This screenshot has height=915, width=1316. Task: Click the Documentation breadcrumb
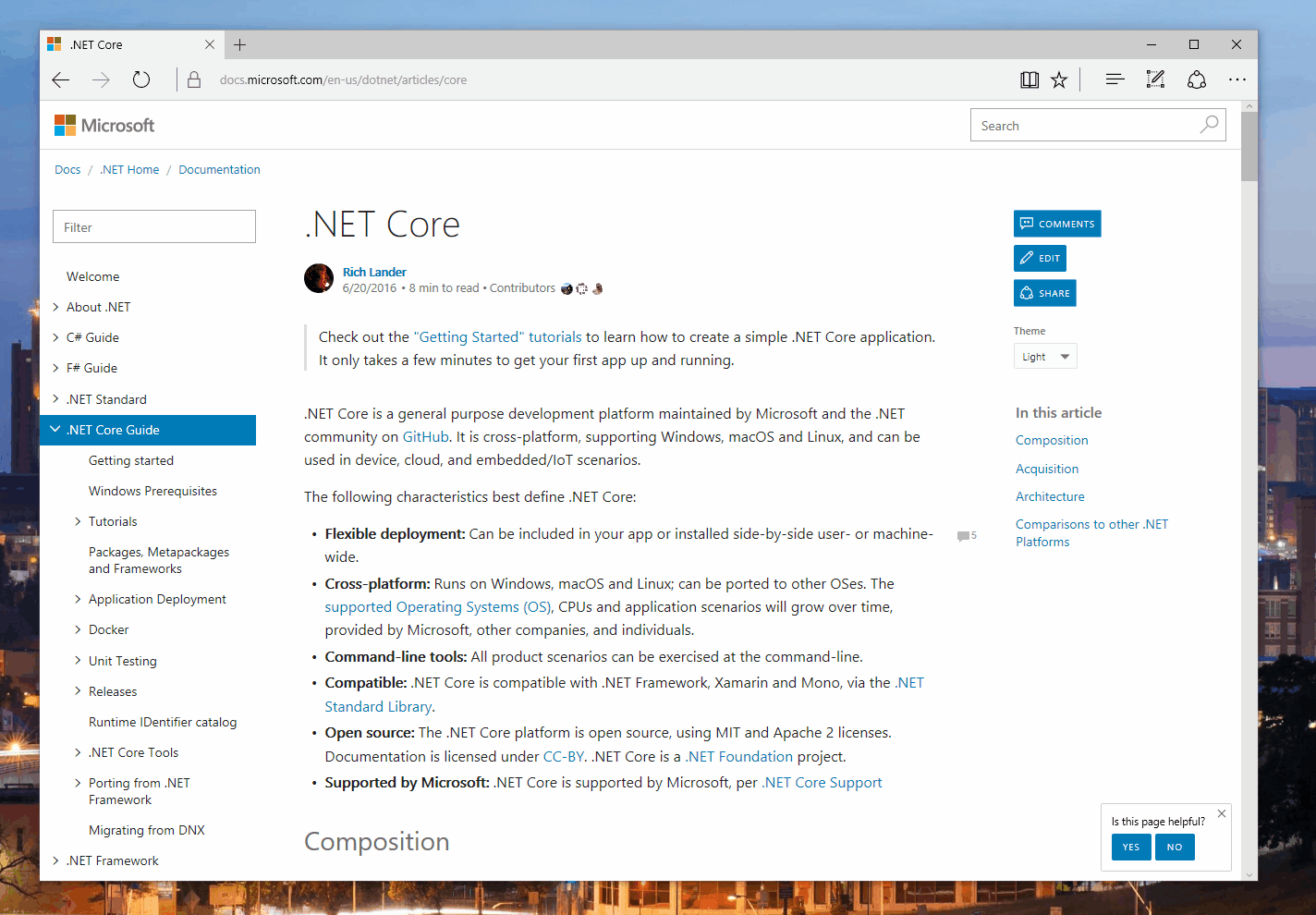[219, 169]
